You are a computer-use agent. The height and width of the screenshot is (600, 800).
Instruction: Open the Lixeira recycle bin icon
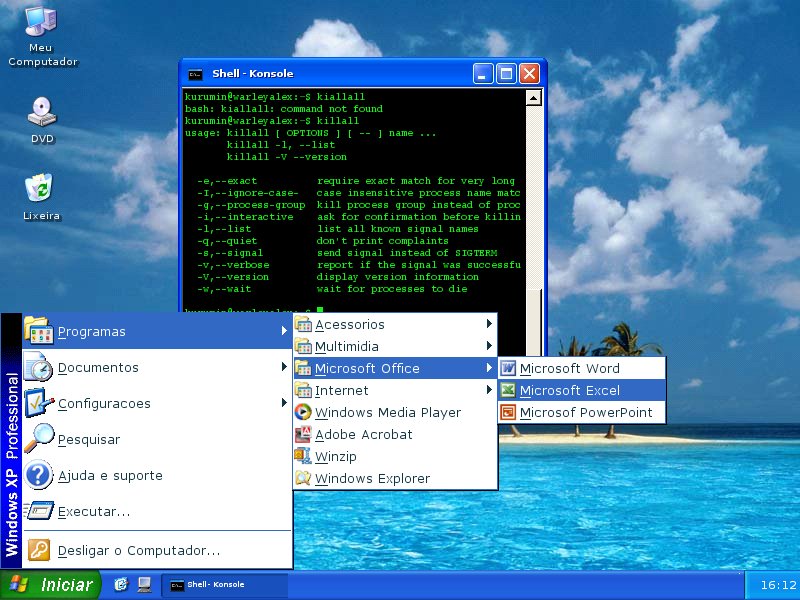41,196
